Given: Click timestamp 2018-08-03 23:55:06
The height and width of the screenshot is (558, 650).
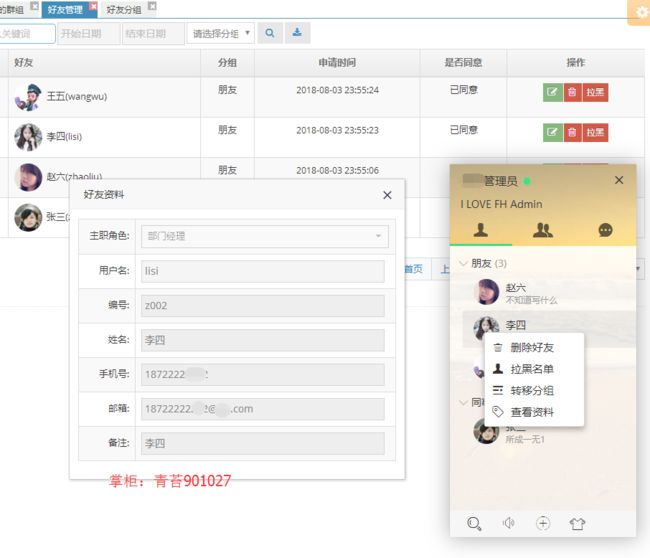Looking at the screenshot, I should (x=337, y=170).
